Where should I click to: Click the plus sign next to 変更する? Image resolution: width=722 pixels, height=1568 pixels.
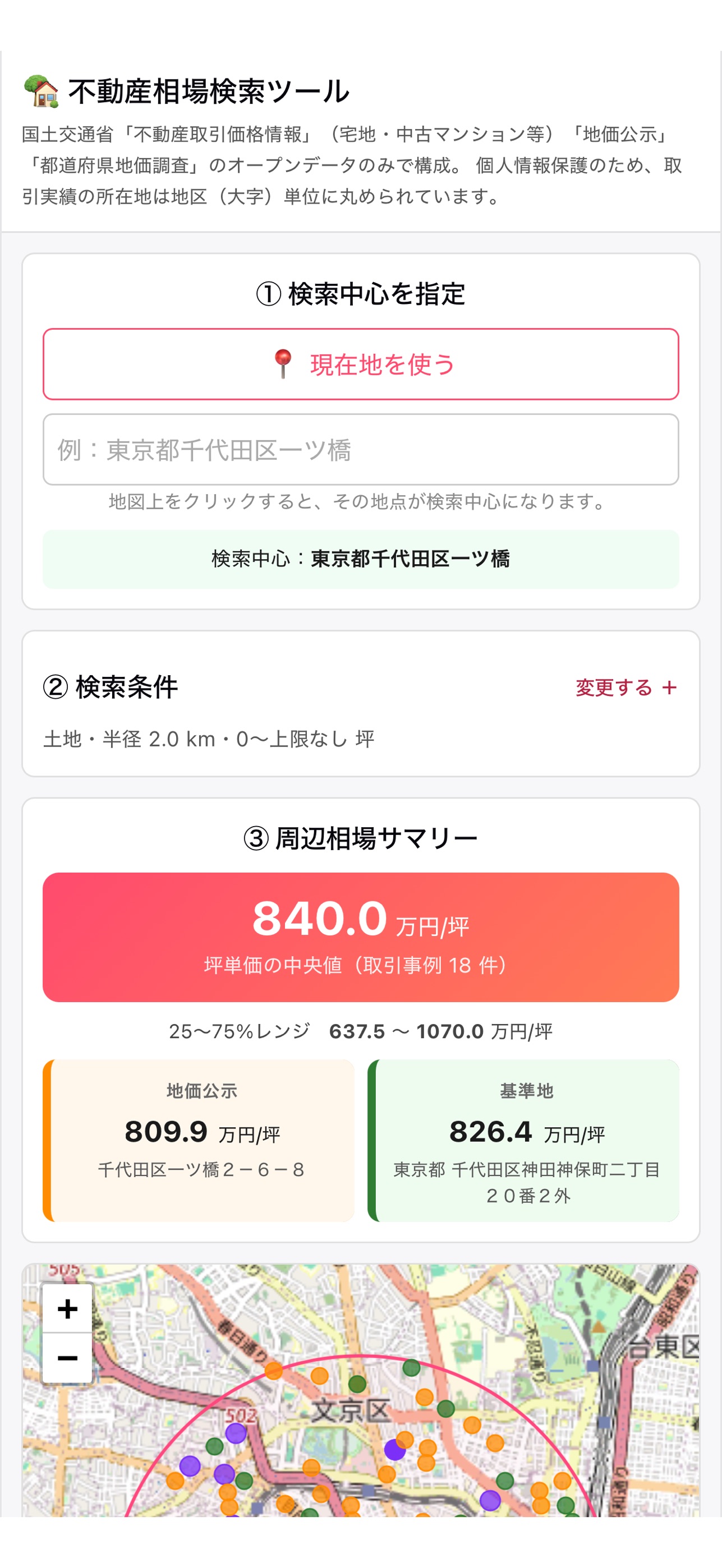tap(670, 687)
